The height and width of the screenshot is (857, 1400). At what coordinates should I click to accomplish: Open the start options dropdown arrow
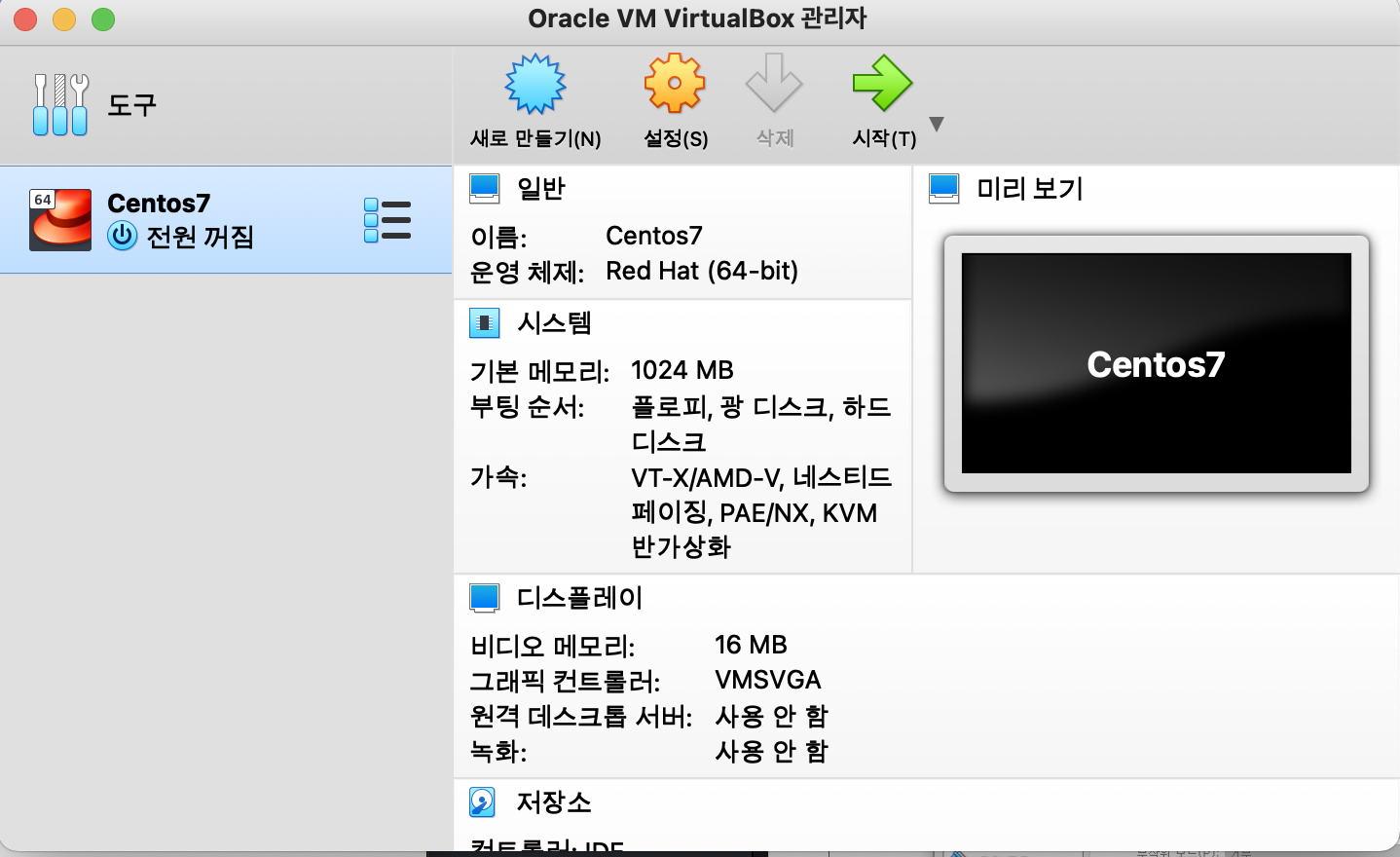(x=937, y=124)
